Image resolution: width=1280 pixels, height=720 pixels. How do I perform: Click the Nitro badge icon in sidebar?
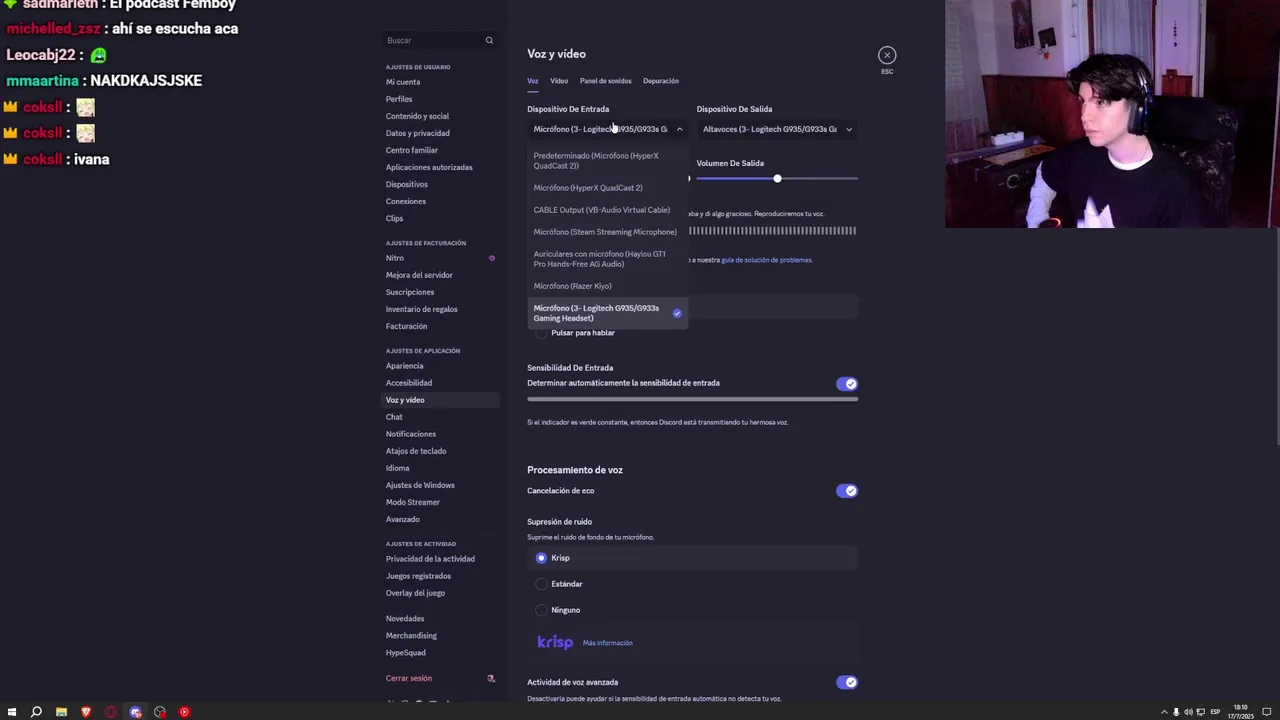click(x=491, y=258)
